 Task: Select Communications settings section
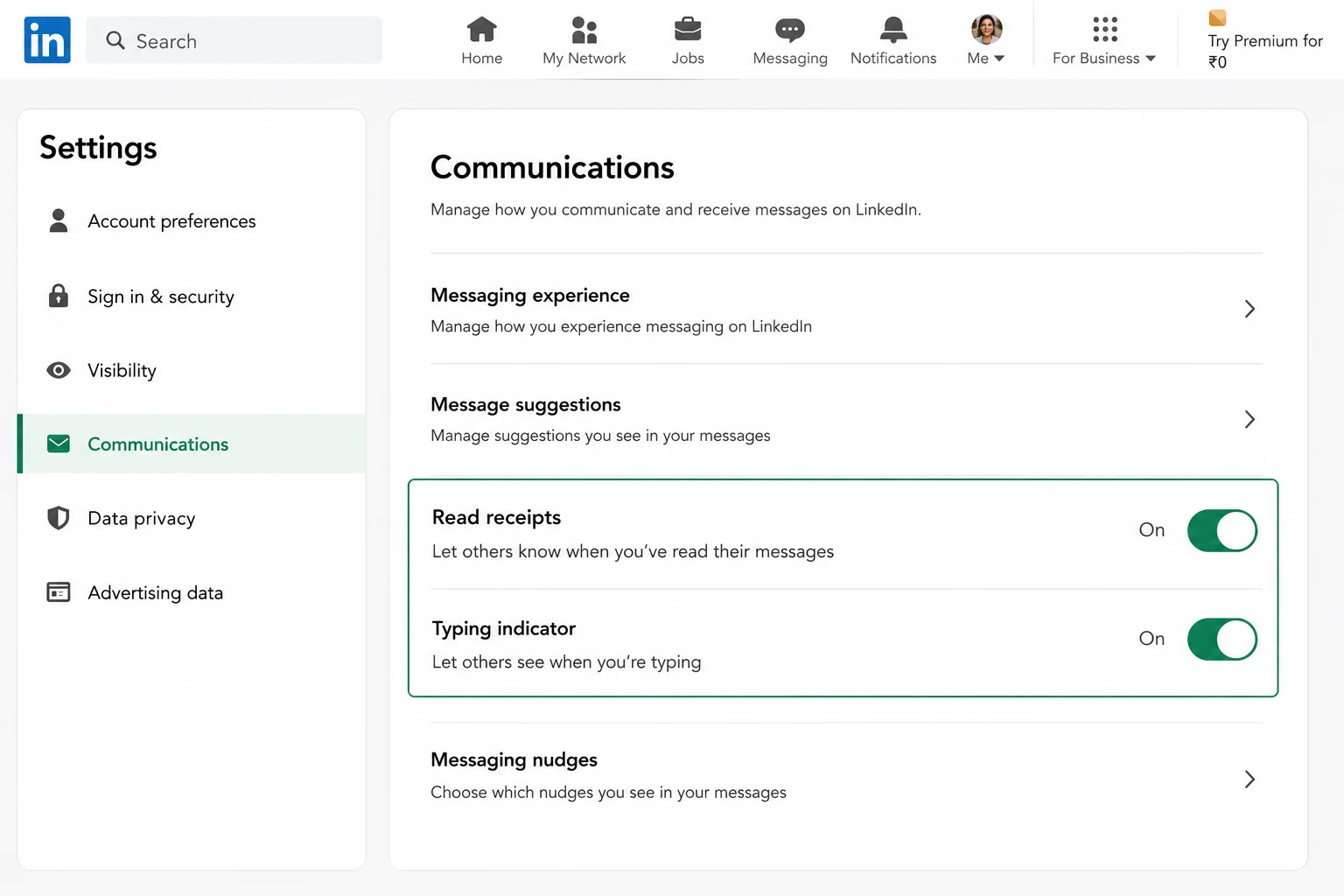[192, 444]
